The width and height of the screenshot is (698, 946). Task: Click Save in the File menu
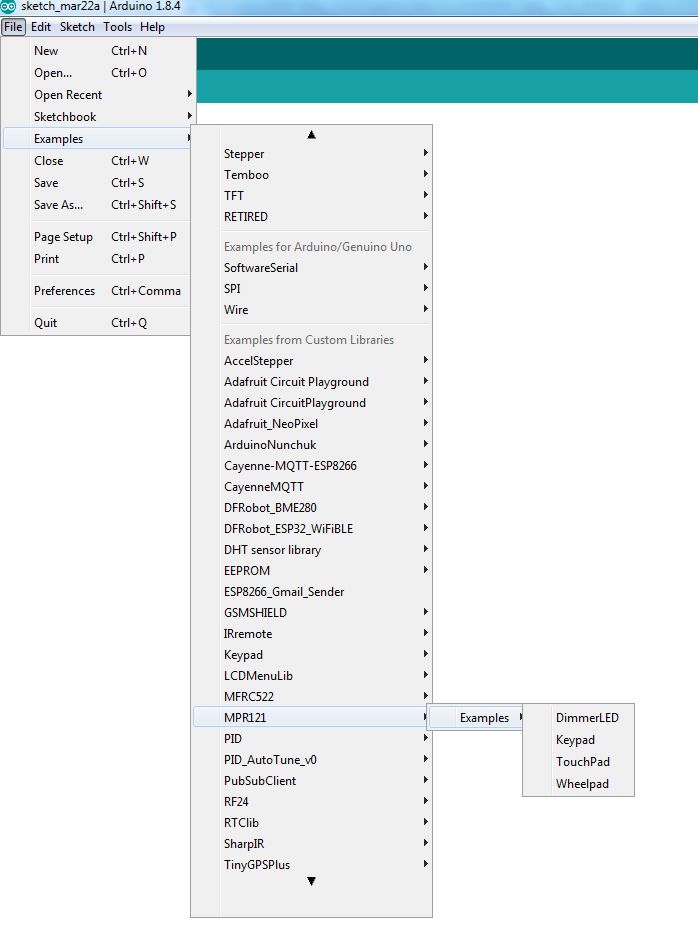tap(98, 183)
